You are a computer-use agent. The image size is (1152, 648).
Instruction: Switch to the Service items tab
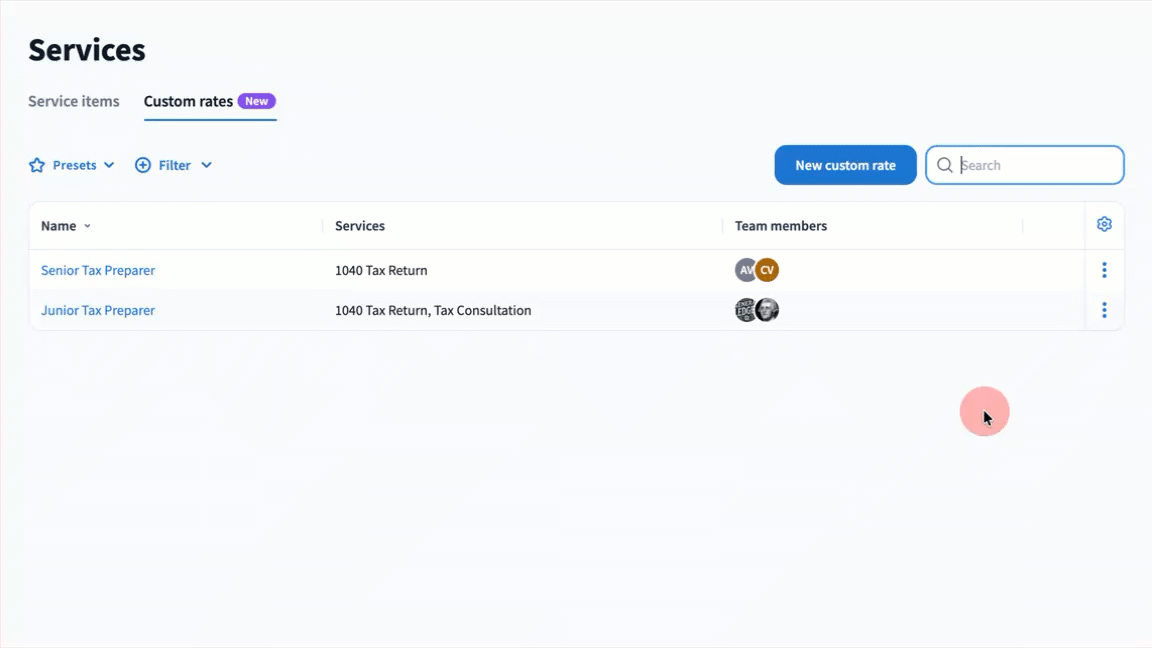(x=74, y=101)
